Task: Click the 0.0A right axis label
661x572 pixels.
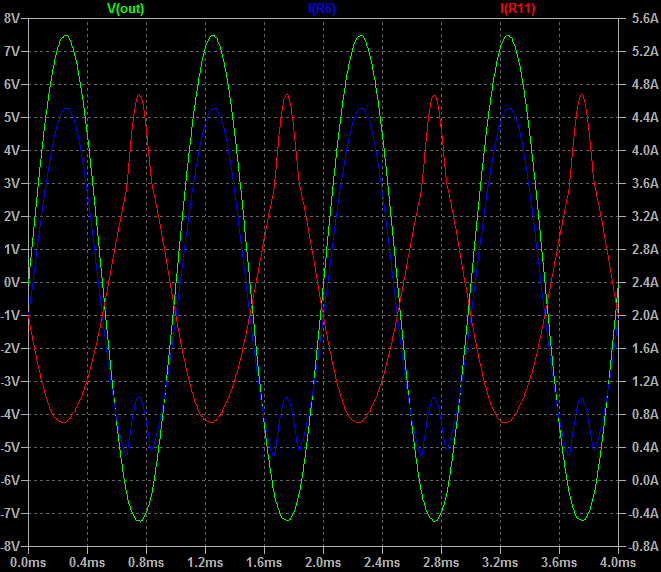Action: click(645, 480)
